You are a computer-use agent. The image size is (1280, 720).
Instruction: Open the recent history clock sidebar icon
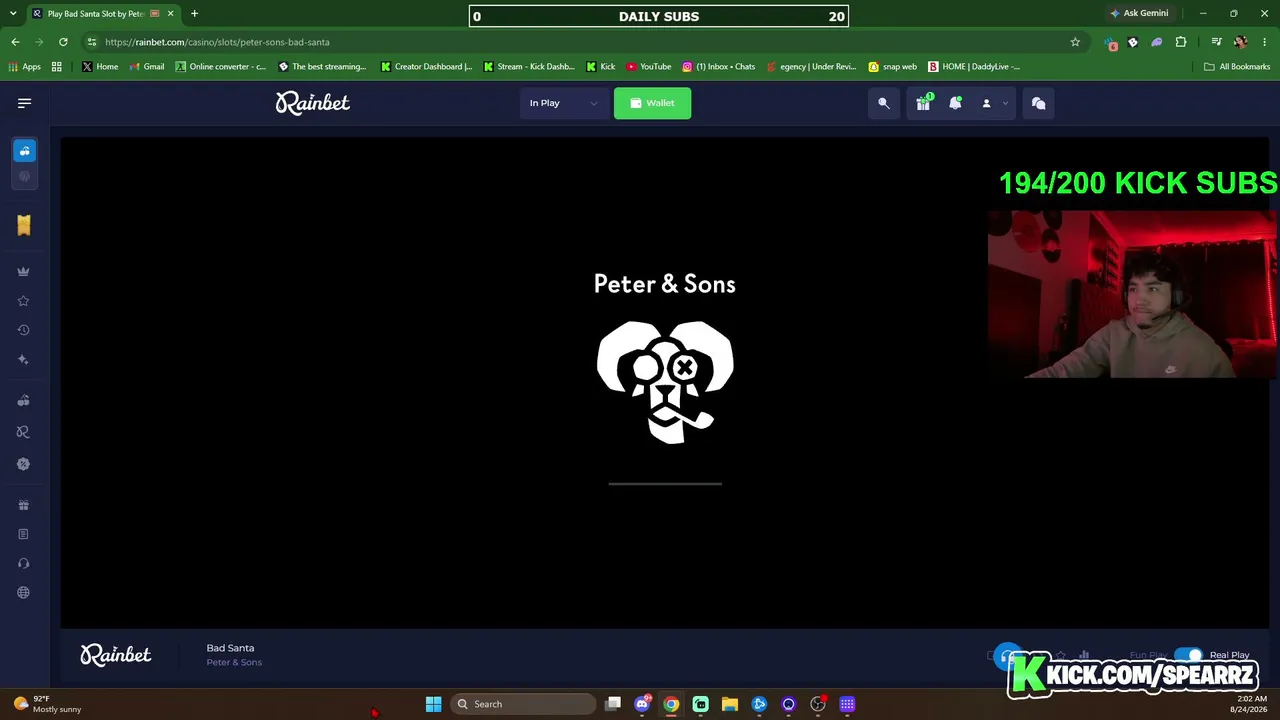(24, 330)
